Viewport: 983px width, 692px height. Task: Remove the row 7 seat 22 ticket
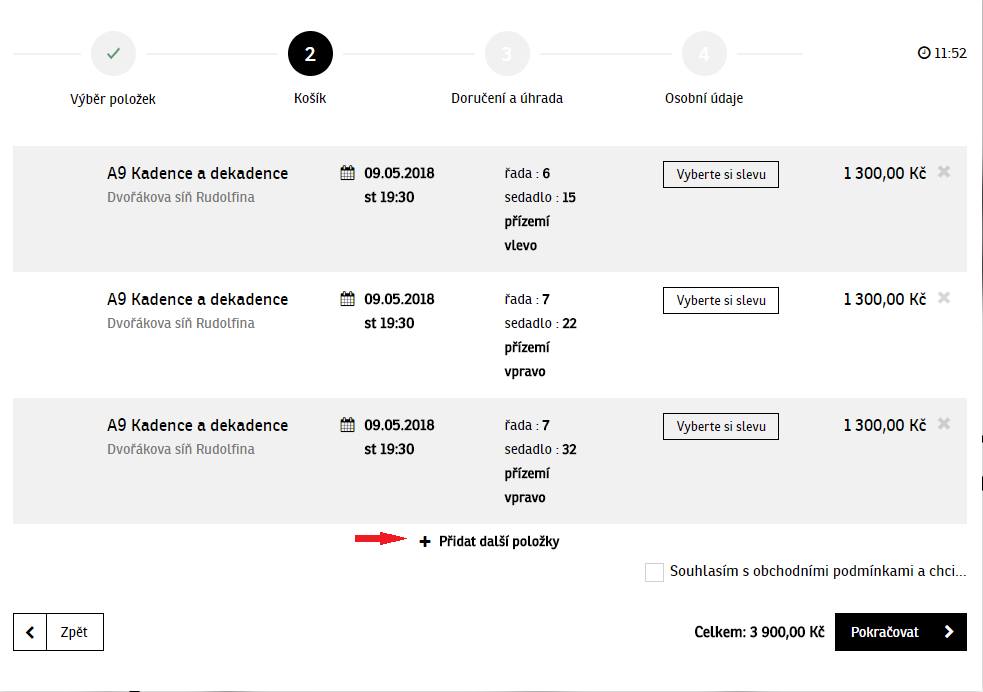click(944, 298)
